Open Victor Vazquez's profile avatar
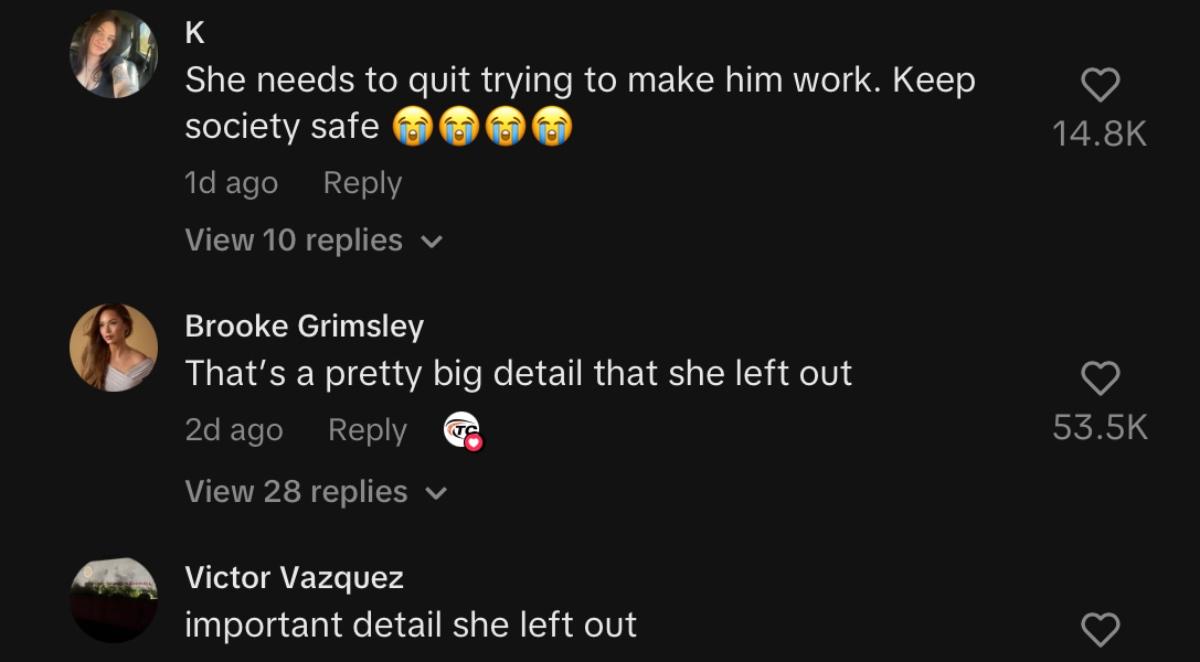 point(113,598)
